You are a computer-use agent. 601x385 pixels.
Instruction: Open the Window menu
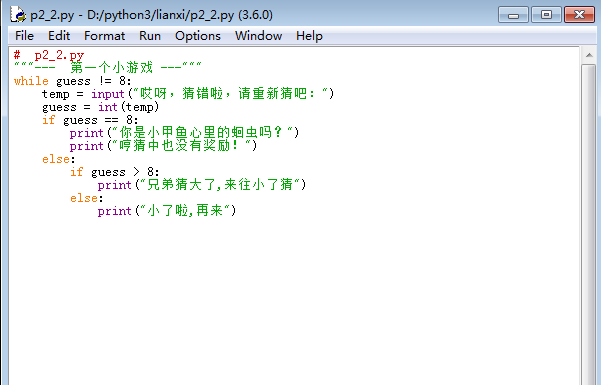(258, 36)
